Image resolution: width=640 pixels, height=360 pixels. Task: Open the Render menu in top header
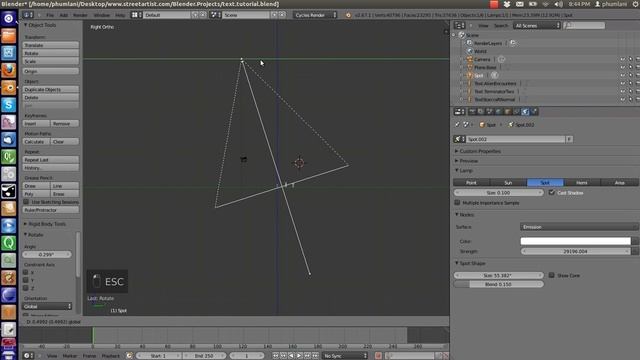point(80,15)
